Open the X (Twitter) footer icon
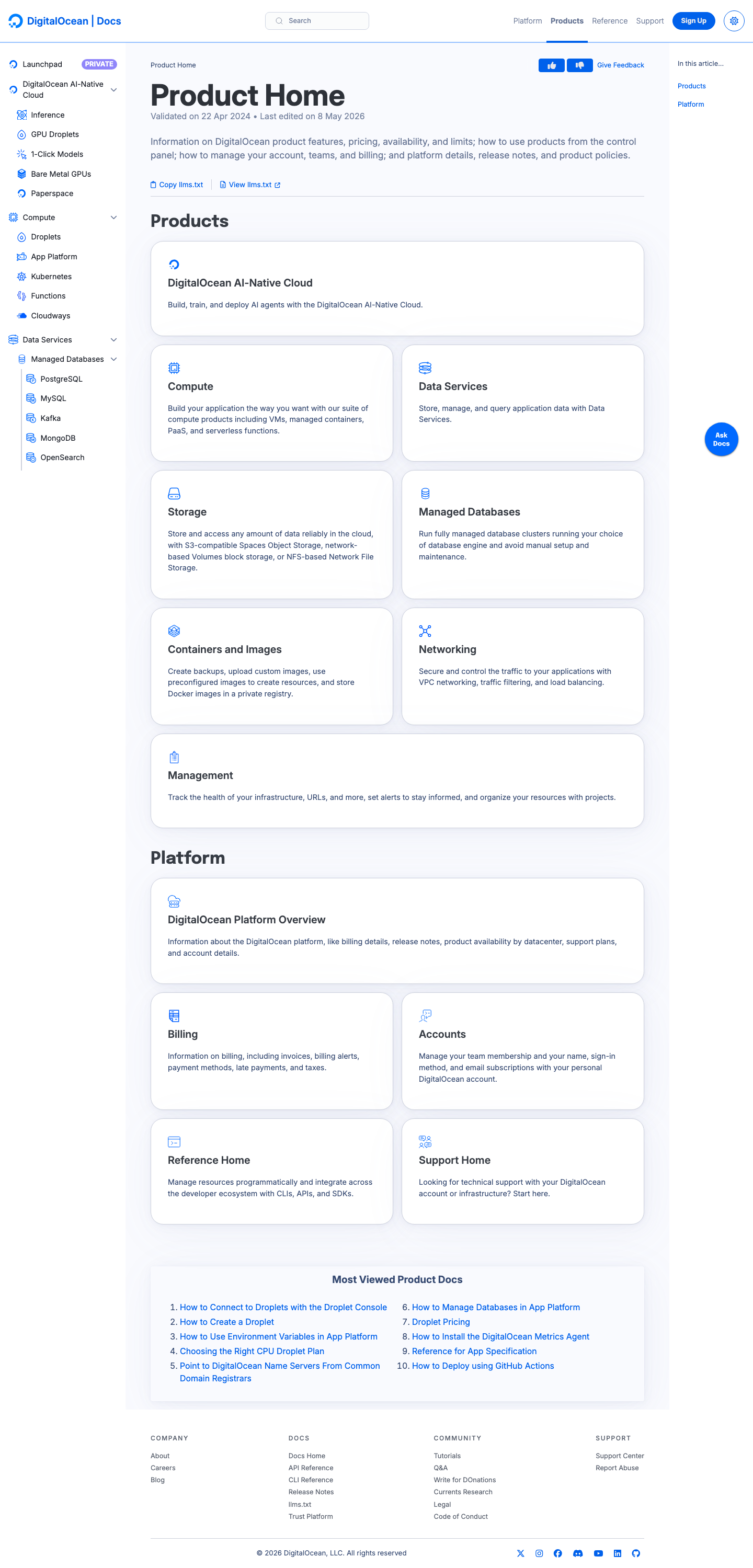The height and width of the screenshot is (1568, 753). point(520,1553)
